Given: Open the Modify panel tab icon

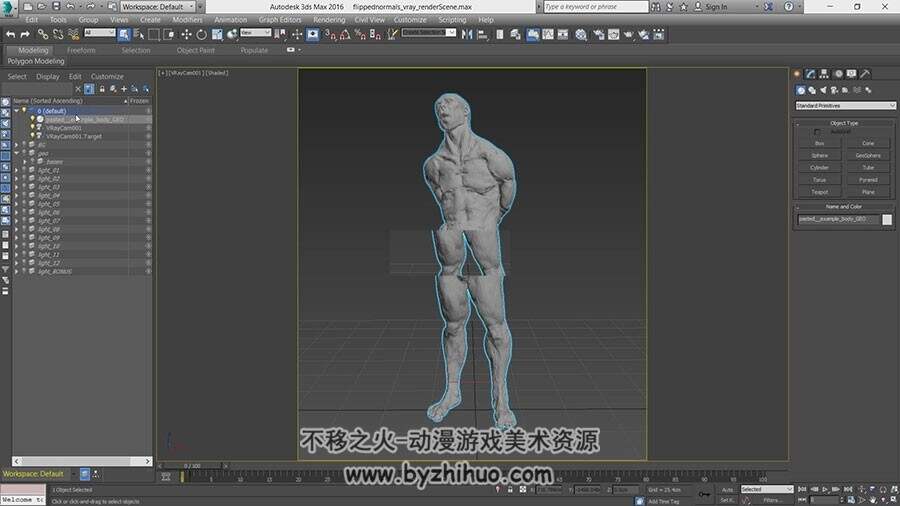Looking at the screenshot, I should pyautogui.click(x=810, y=73).
